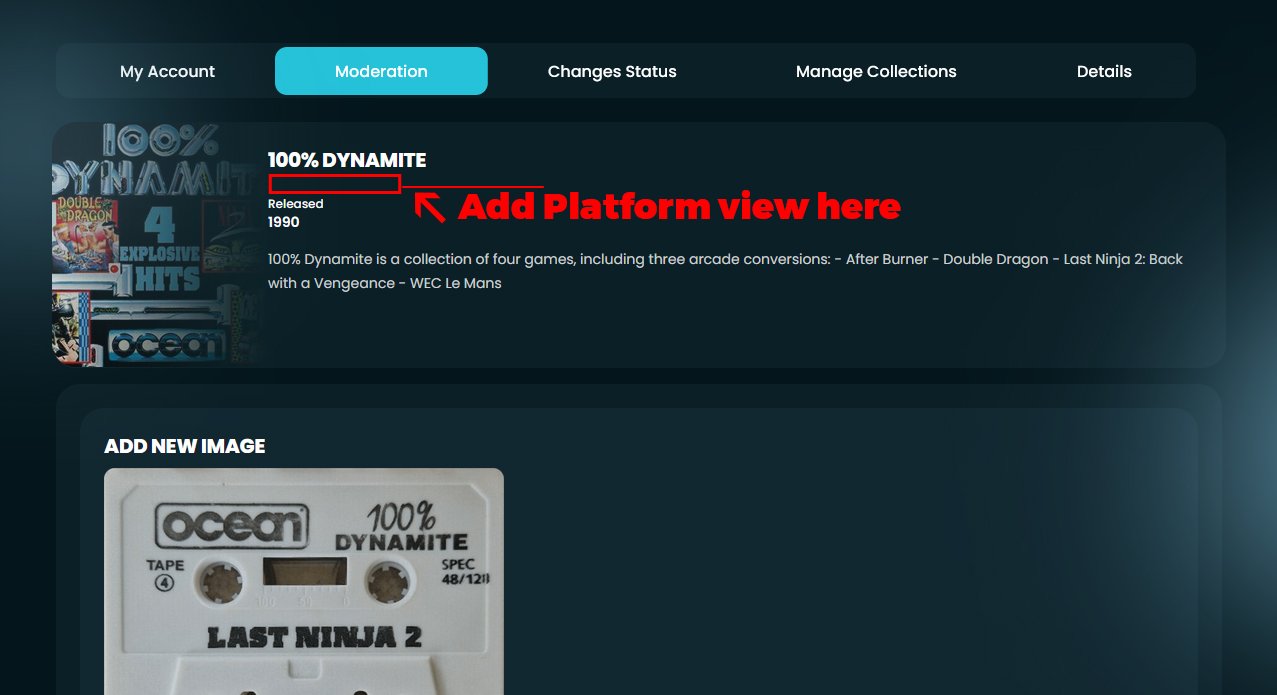Open the My Account tab
The height and width of the screenshot is (695, 1277).
coord(168,71)
